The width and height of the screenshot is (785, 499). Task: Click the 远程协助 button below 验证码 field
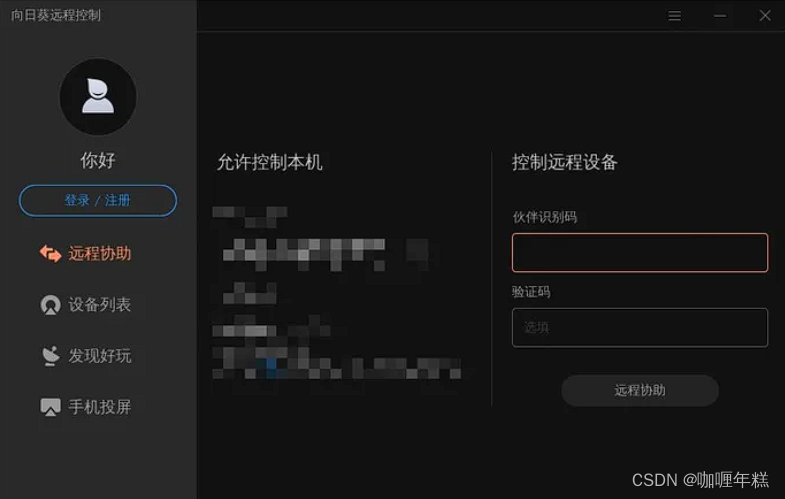point(640,390)
